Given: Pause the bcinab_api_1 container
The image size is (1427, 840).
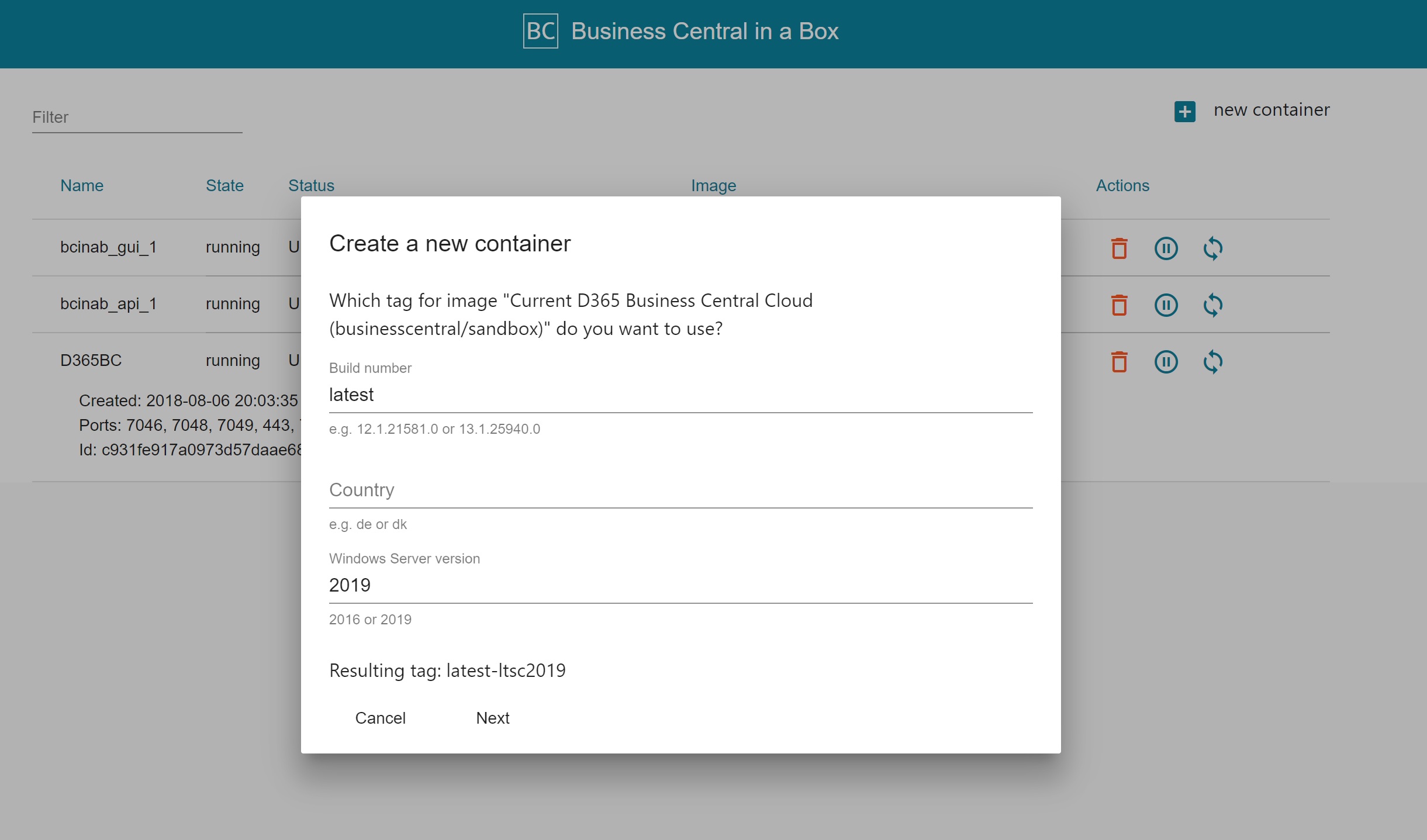Looking at the screenshot, I should (1166, 304).
